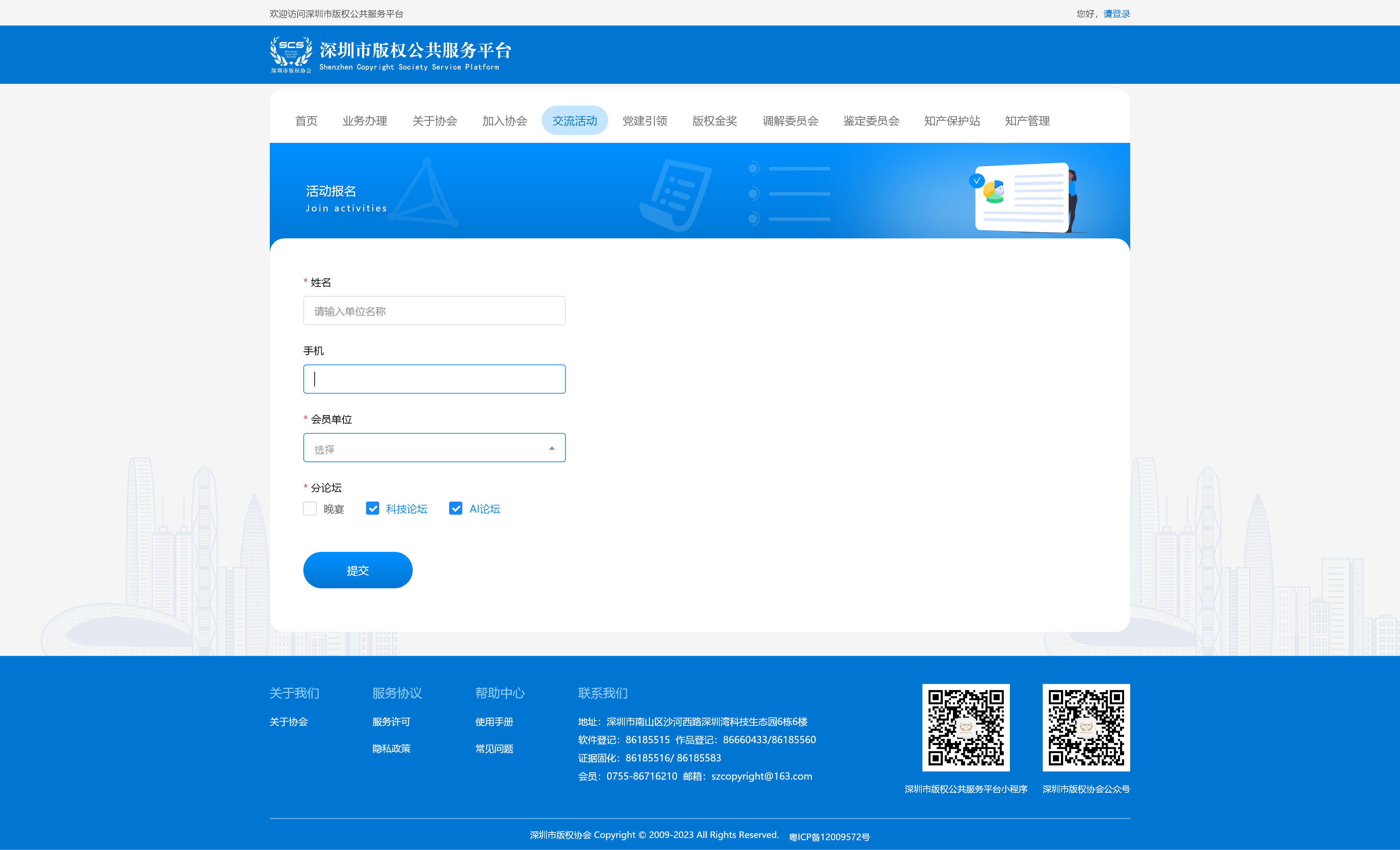This screenshot has width=1400, height=850.
Task: Click the 活动报名 banner heading
Action: 331,191
